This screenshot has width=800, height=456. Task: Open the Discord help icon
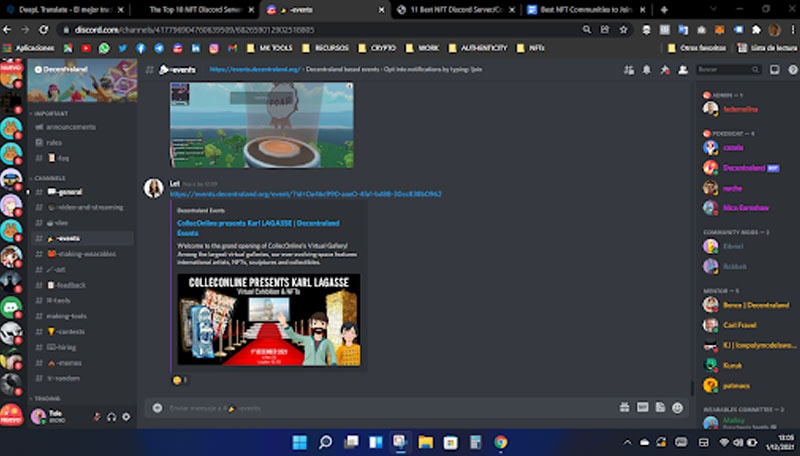click(x=792, y=69)
